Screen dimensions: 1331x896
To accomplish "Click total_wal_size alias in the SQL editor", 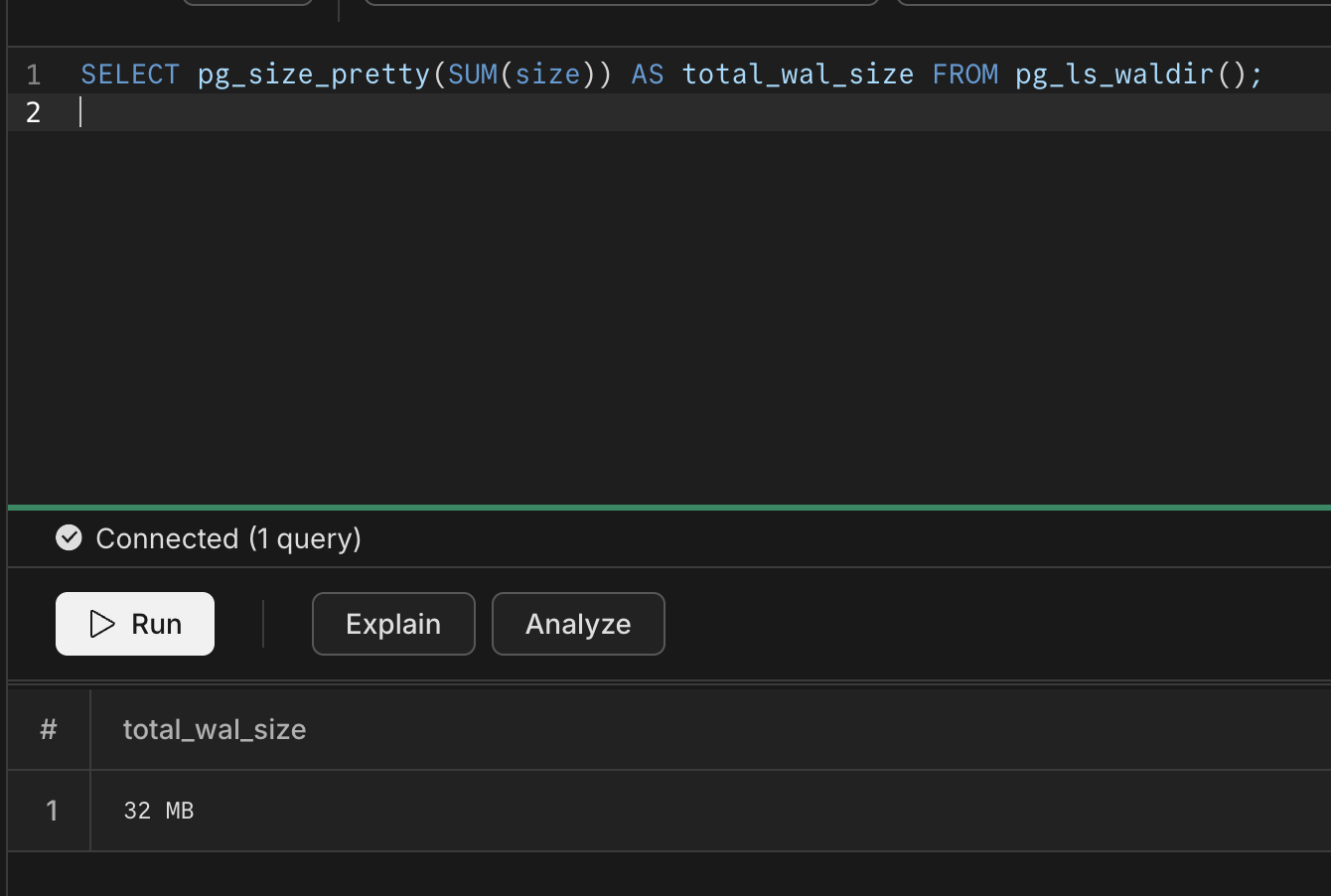I will coord(798,75).
